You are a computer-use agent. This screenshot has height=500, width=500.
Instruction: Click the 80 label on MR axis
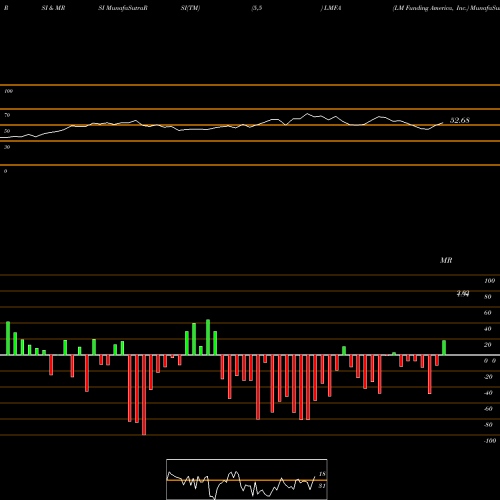point(488,297)
